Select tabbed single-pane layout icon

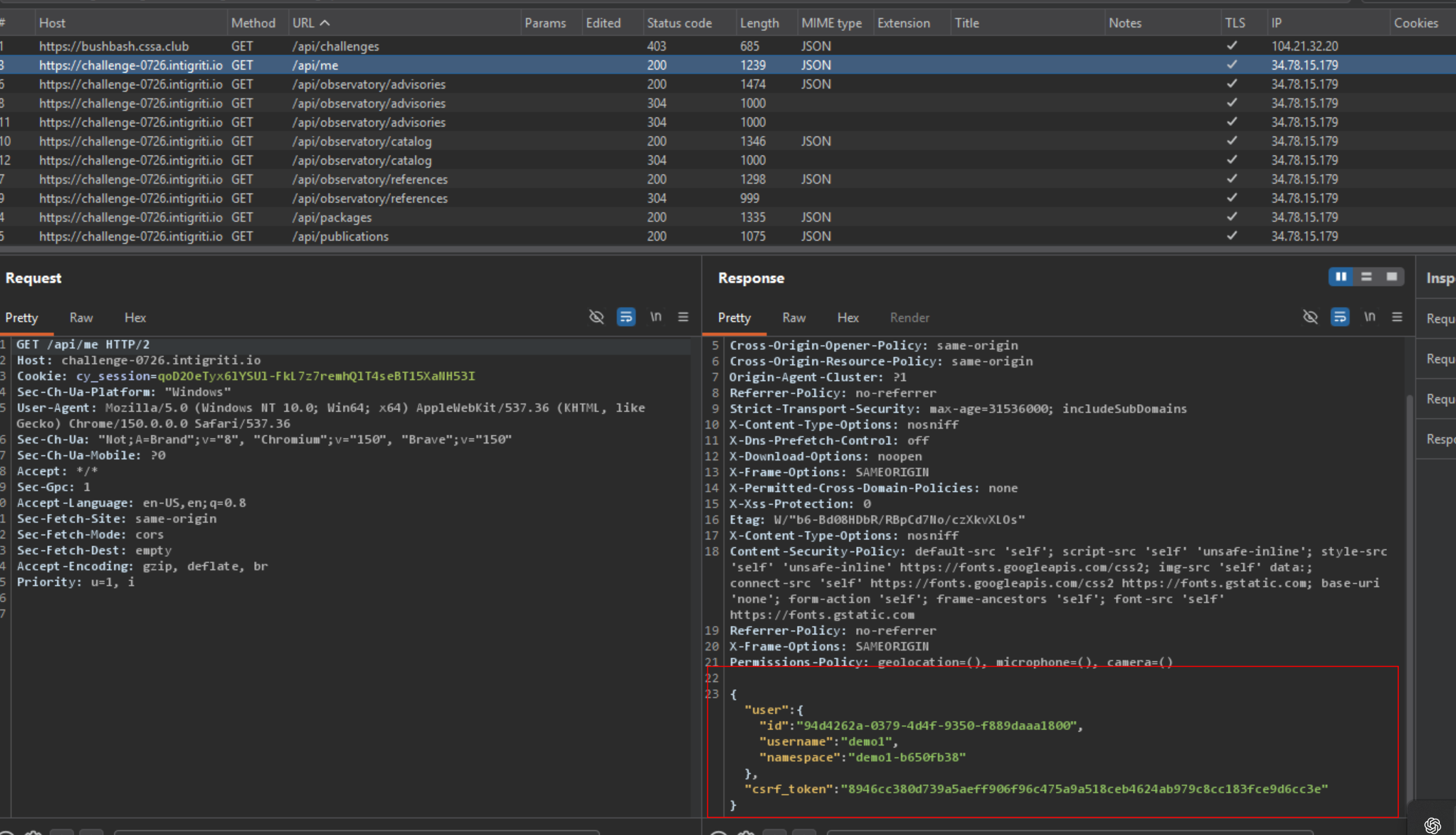(x=1392, y=277)
